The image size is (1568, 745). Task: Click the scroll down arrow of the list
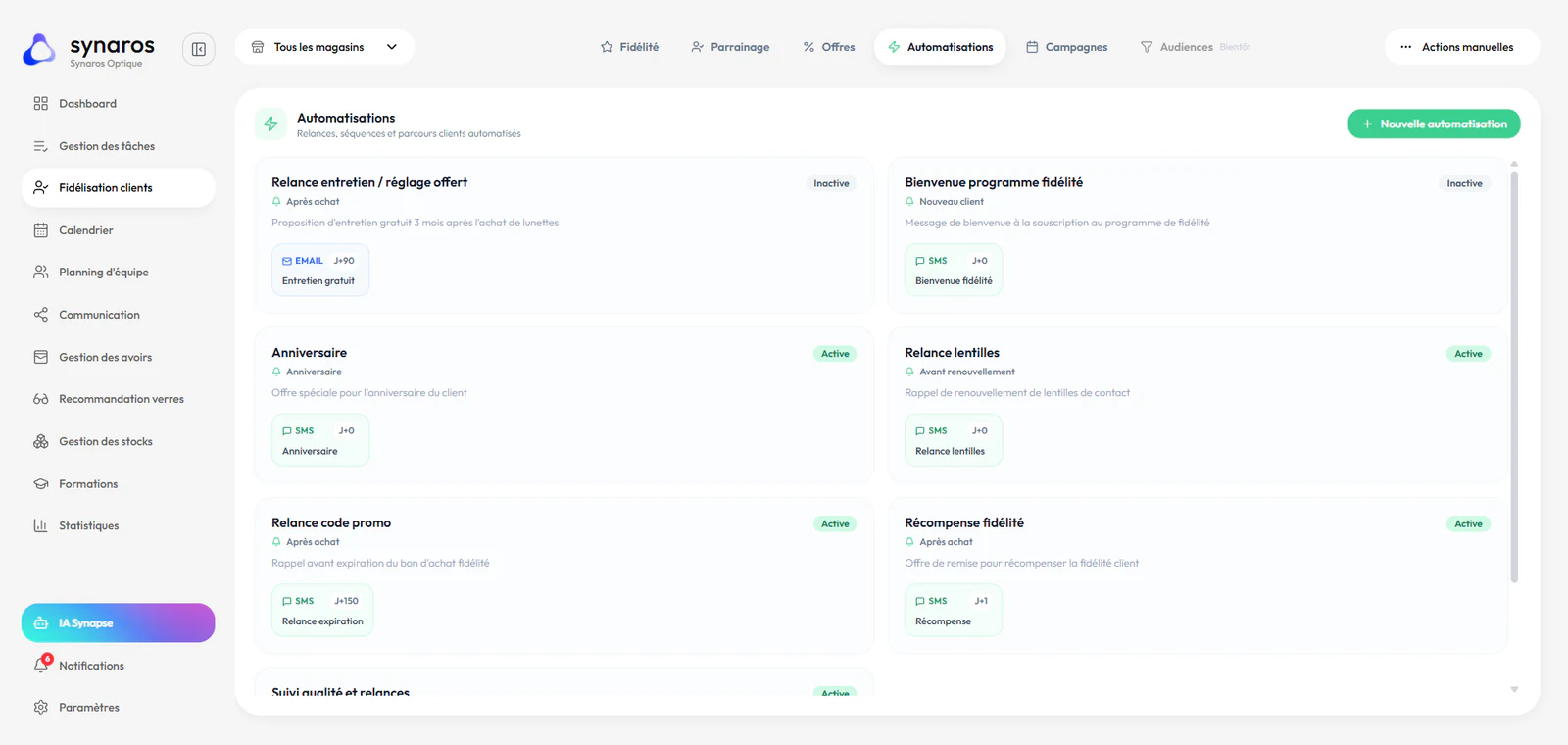click(x=1514, y=690)
